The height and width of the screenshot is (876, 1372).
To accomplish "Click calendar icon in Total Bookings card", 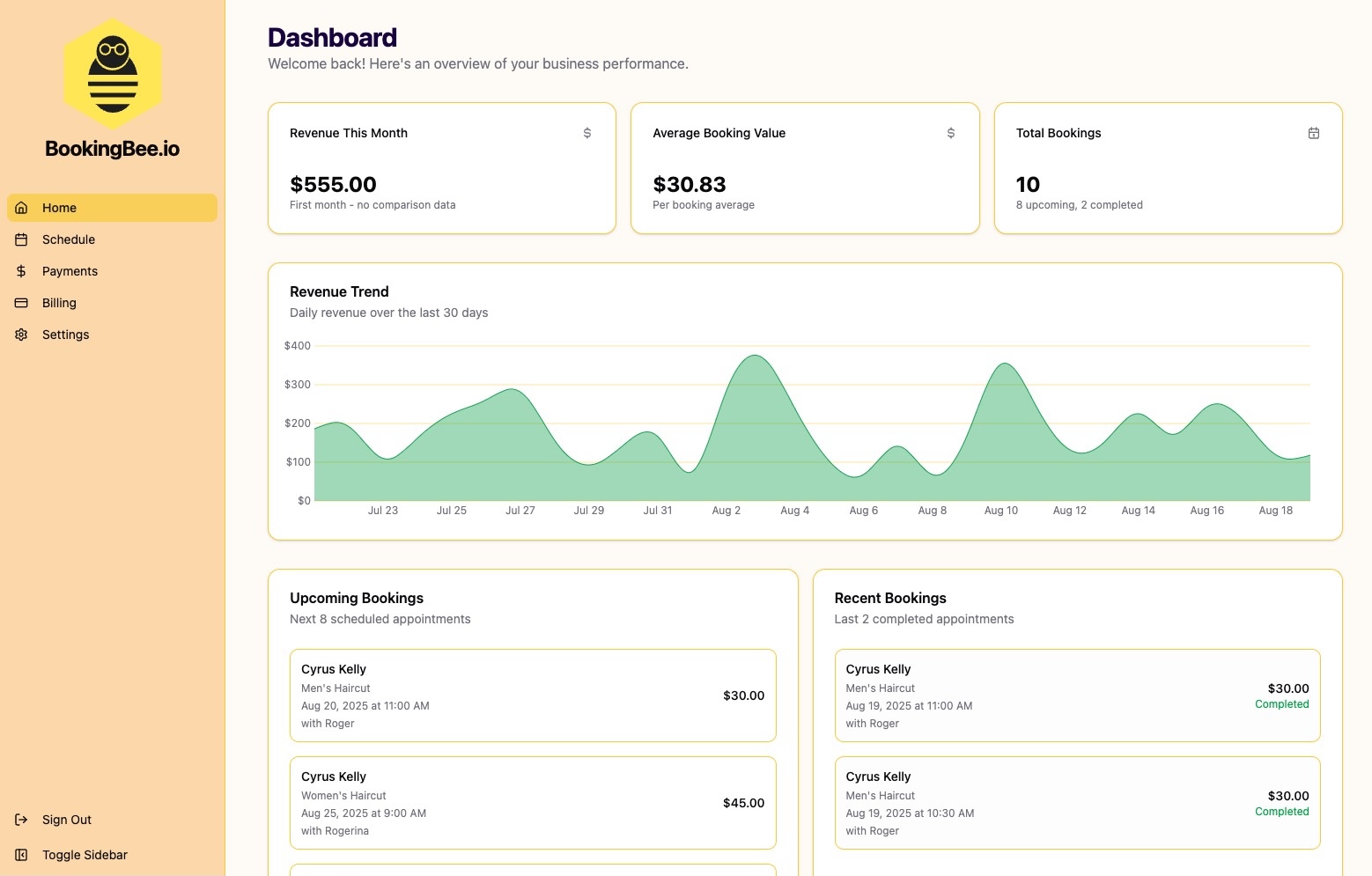I will coord(1314,133).
